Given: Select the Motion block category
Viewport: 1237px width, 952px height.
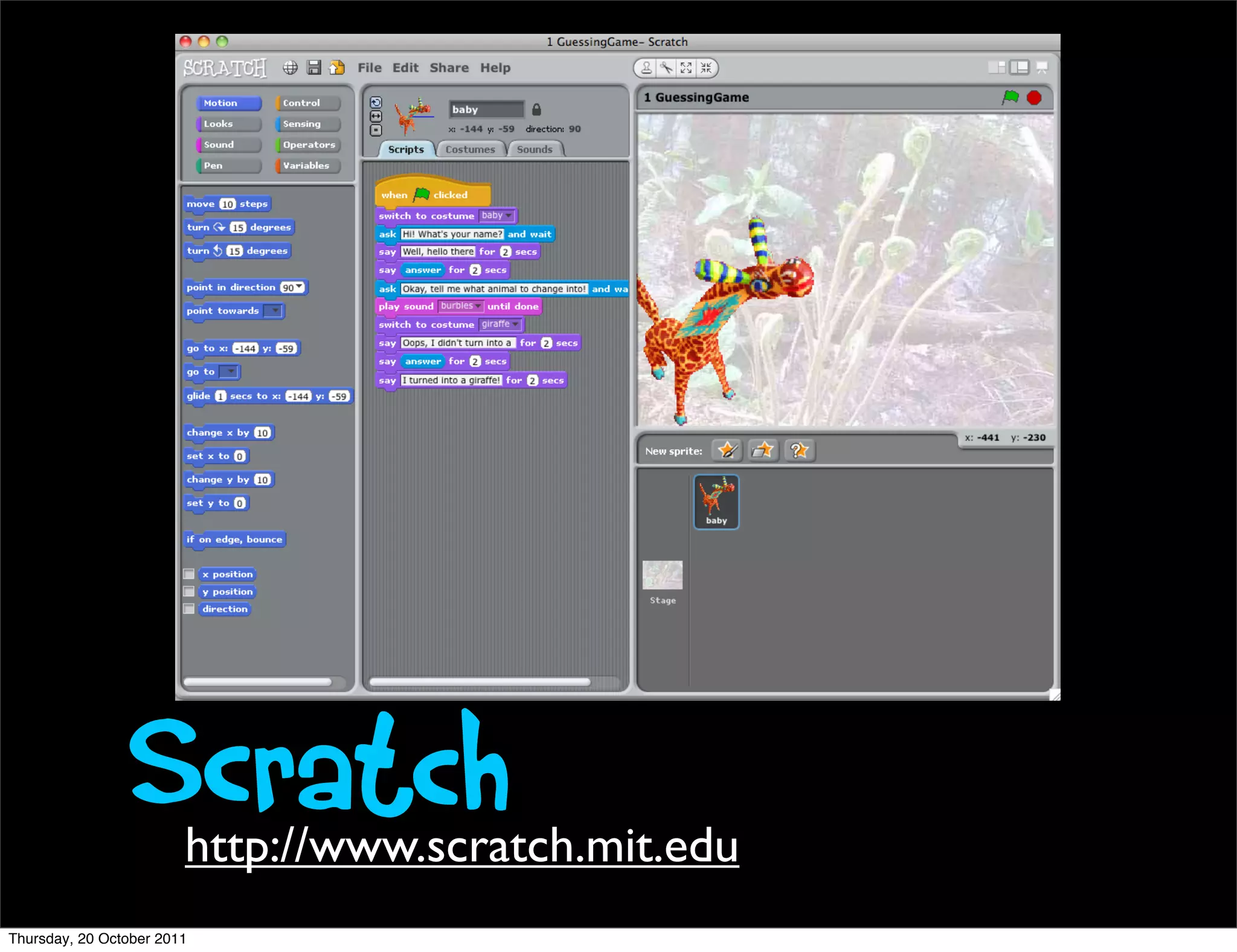Looking at the screenshot, I should pyautogui.click(x=229, y=103).
